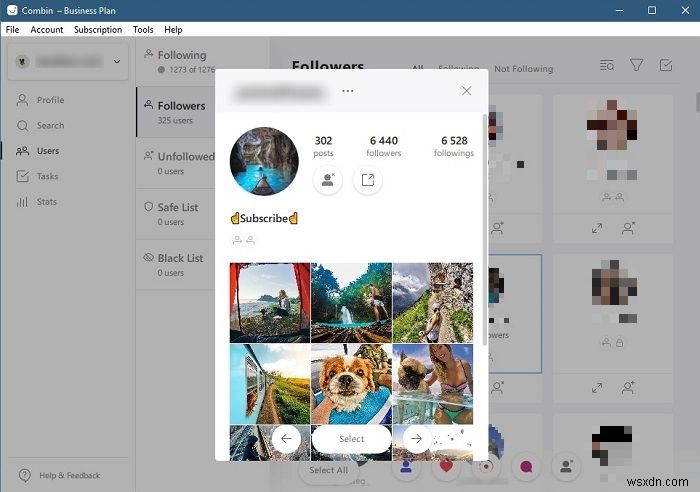The height and width of the screenshot is (492, 700).
Task: Open Stats section in sidebar
Action: (37, 201)
